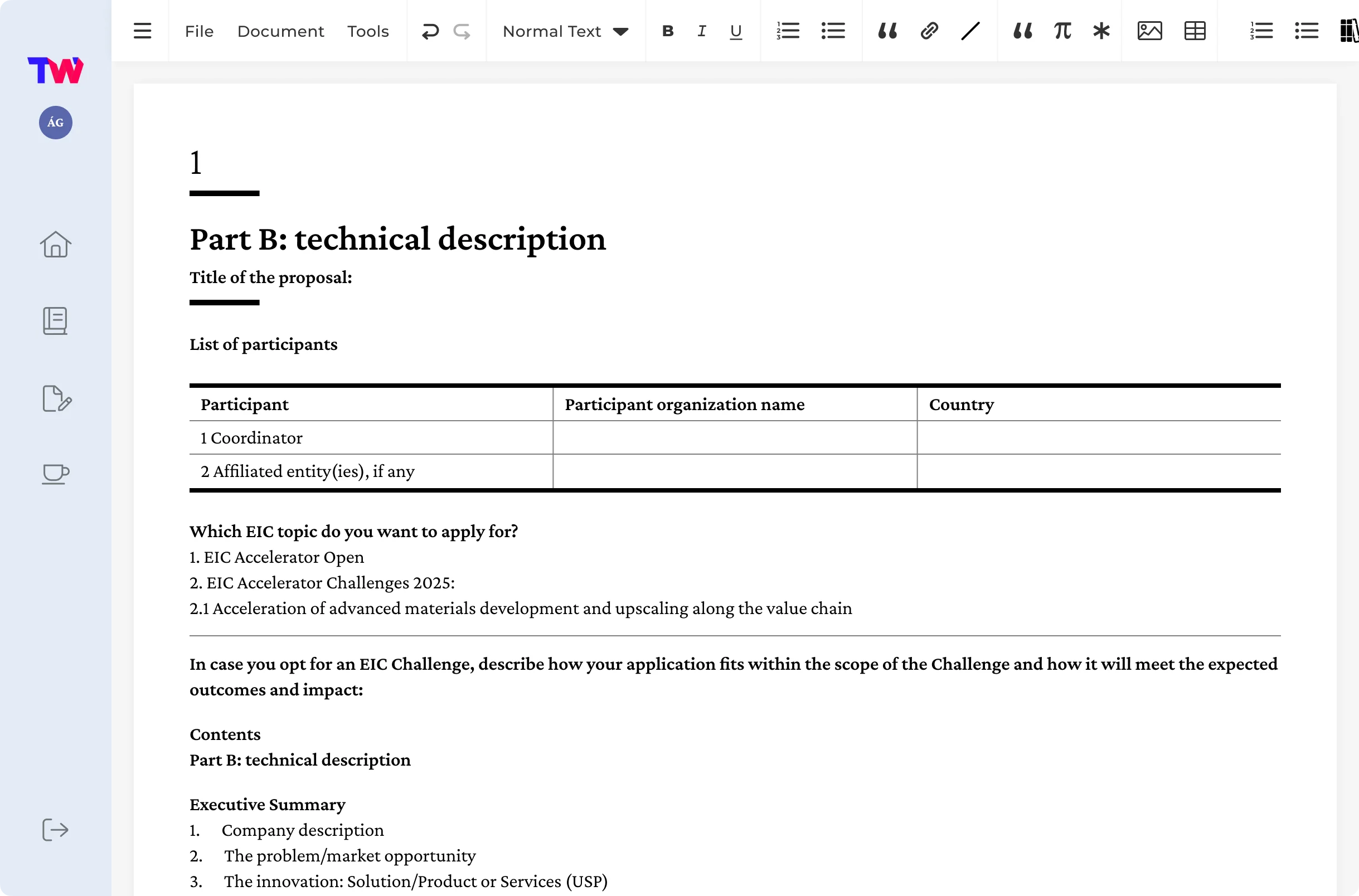Click the empty Country cell for Affiliated entity

pos(1099,471)
